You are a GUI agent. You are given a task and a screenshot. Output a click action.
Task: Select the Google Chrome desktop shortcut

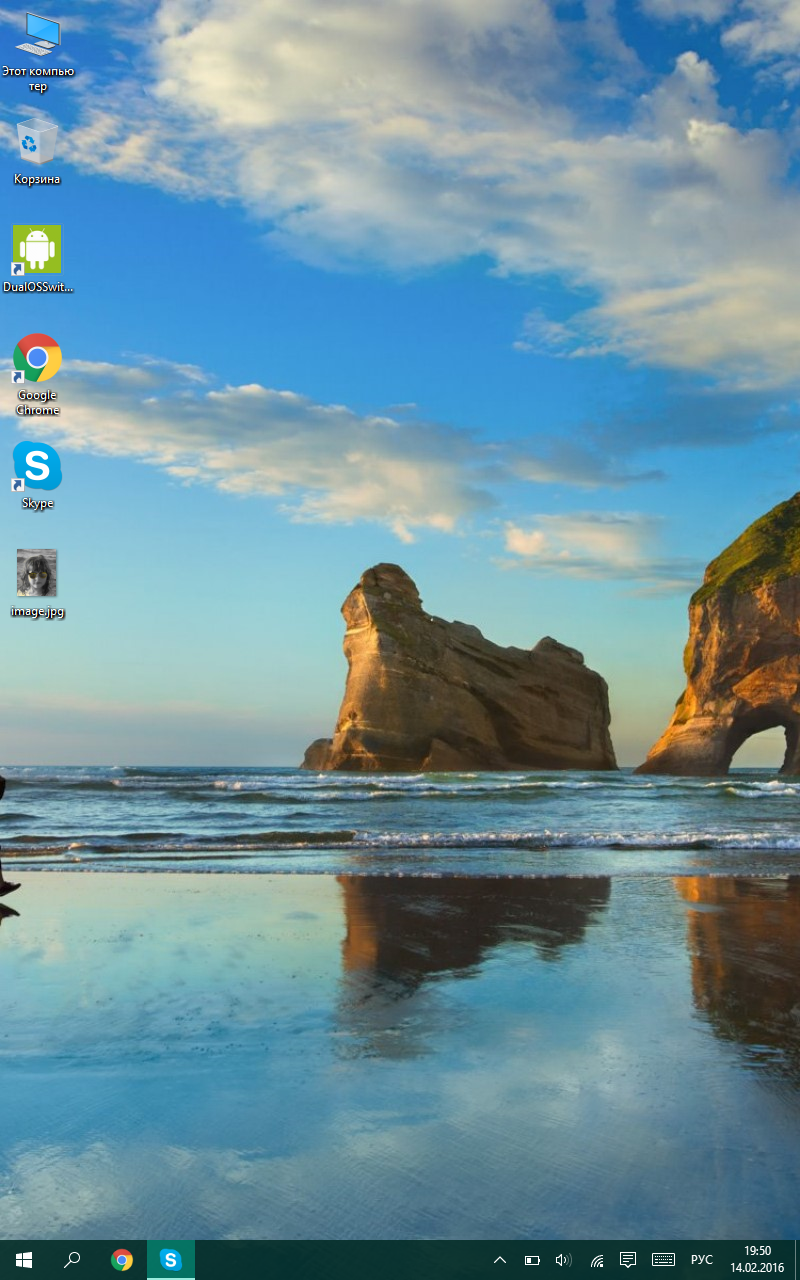[37, 374]
